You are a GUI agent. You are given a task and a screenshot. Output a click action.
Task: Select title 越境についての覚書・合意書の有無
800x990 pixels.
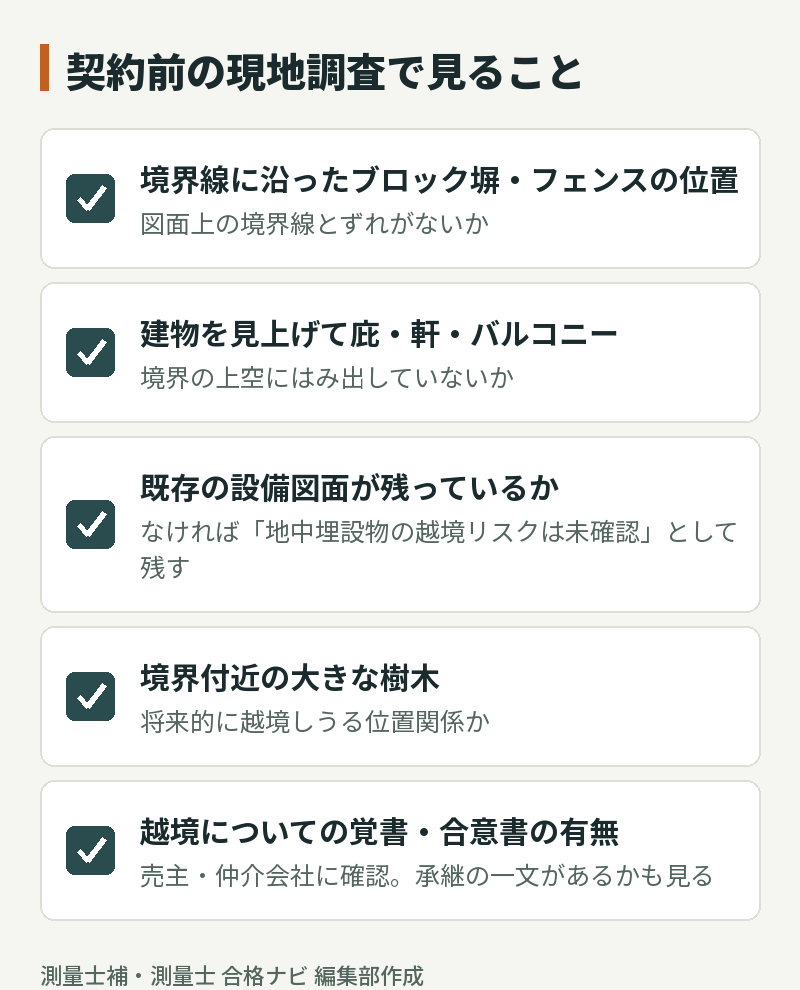[379, 832]
